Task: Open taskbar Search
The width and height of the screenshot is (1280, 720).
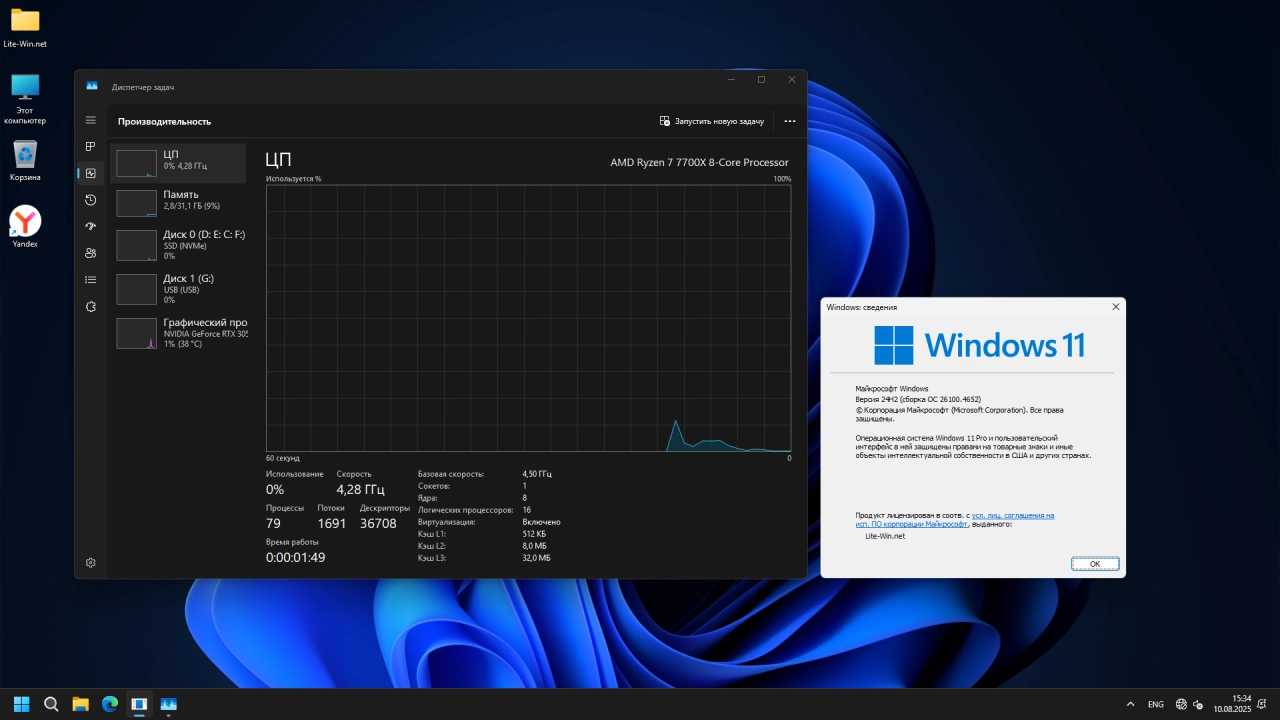Action: click(x=51, y=704)
